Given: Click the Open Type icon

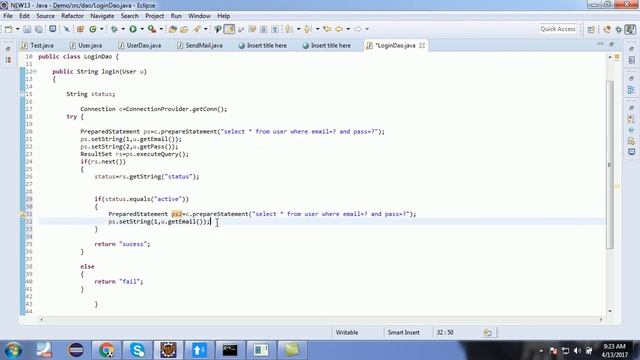Looking at the screenshot, I should 173,29.
